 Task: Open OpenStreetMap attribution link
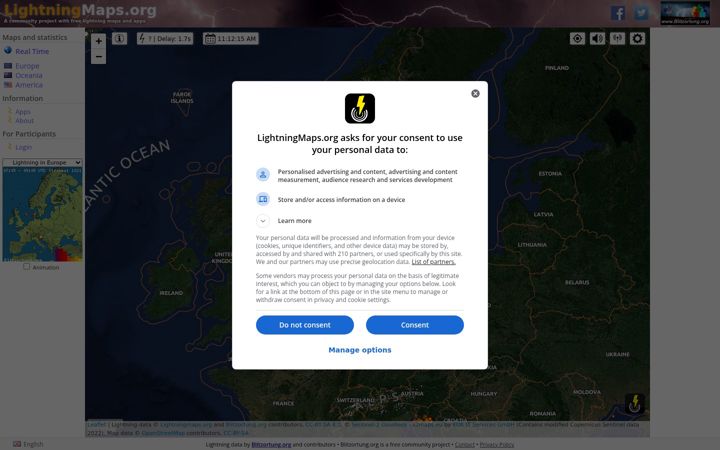163,433
